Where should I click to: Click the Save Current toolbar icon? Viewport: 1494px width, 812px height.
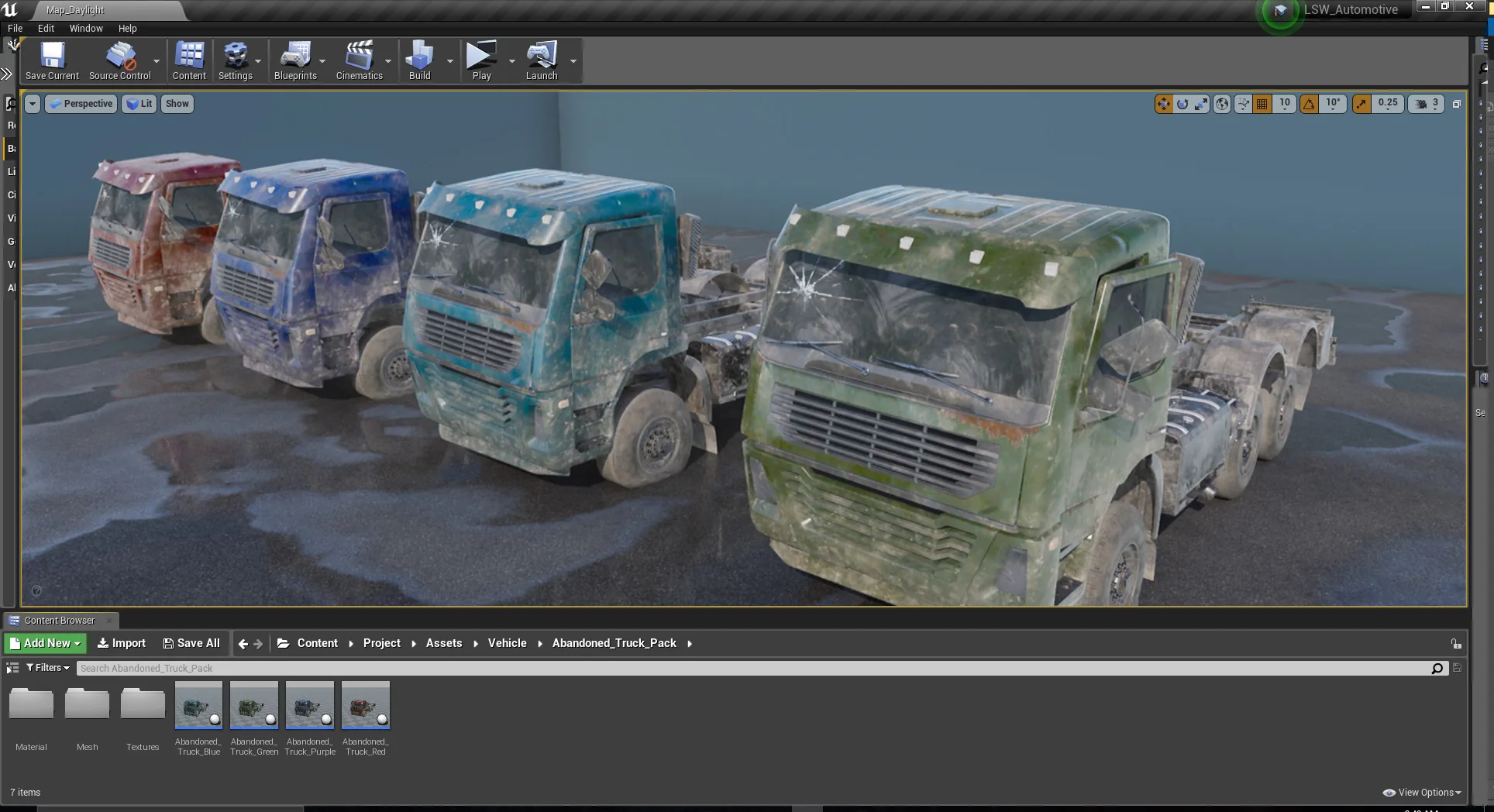(x=52, y=60)
